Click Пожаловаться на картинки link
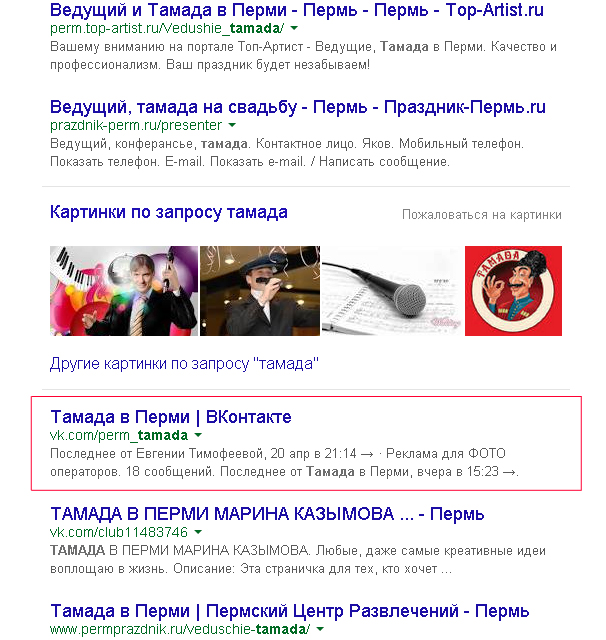 click(x=482, y=215)
